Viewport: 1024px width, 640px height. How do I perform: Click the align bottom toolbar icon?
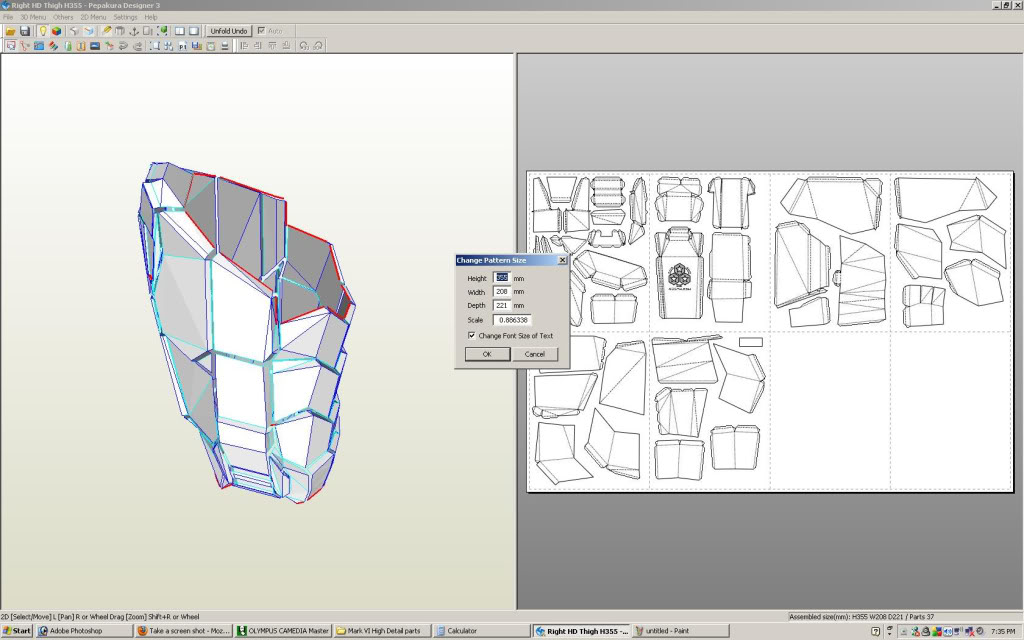[x=285, y=46]
